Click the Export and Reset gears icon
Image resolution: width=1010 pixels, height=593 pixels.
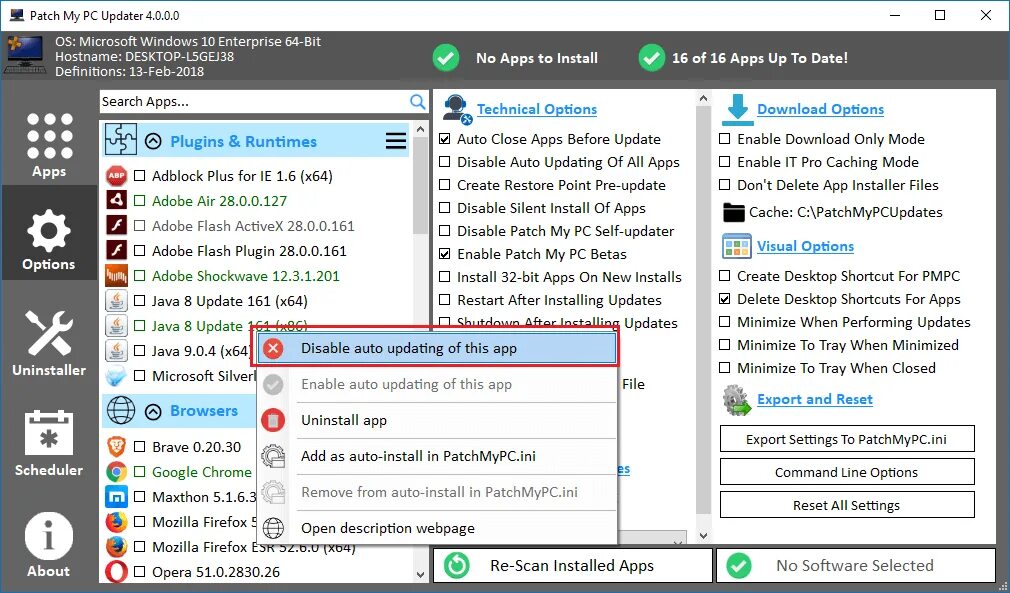(x=737, y=400)
